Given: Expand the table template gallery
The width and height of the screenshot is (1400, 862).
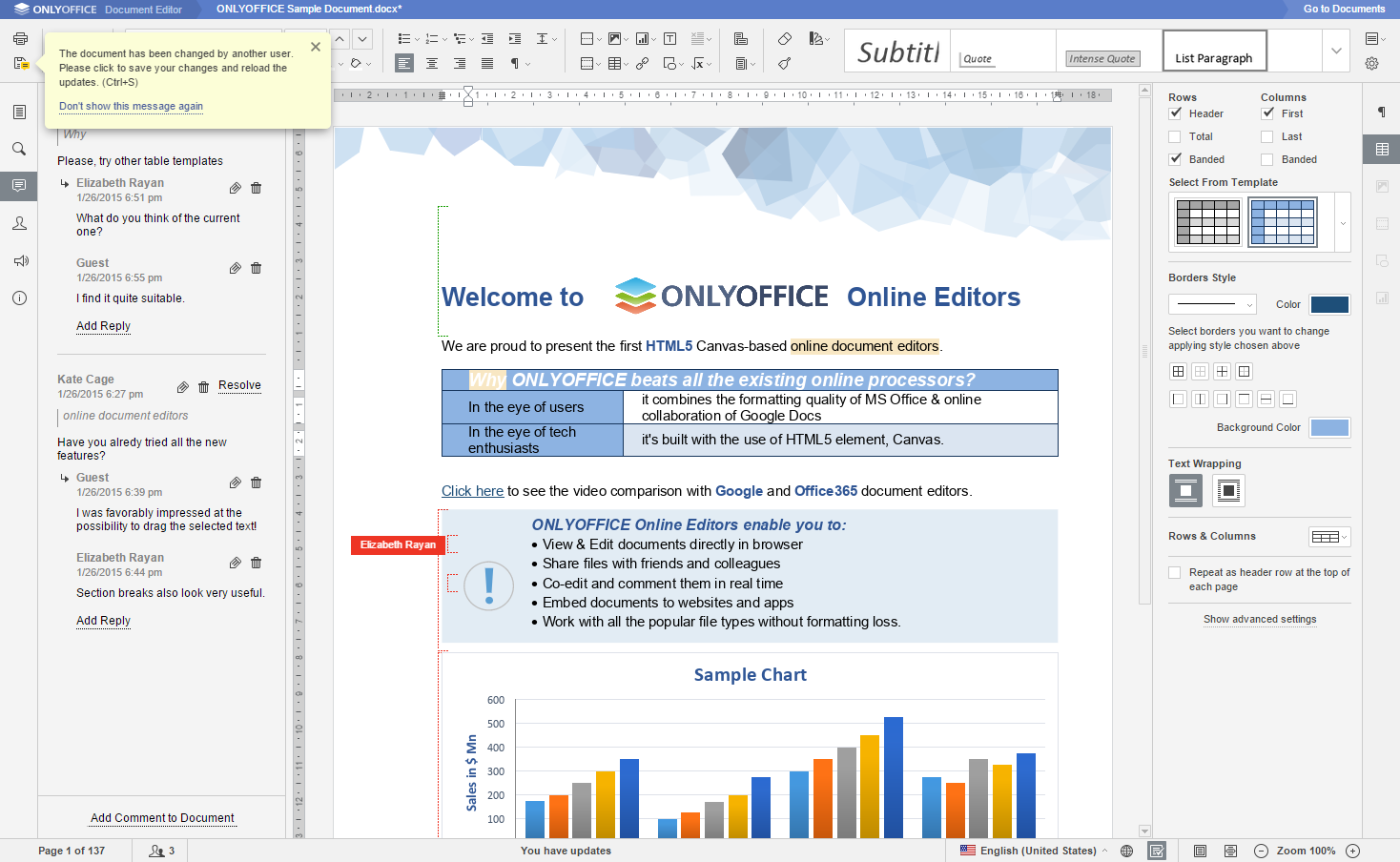Looking at the screenshot, I should pyautogui.click(x=1343, y=223).
